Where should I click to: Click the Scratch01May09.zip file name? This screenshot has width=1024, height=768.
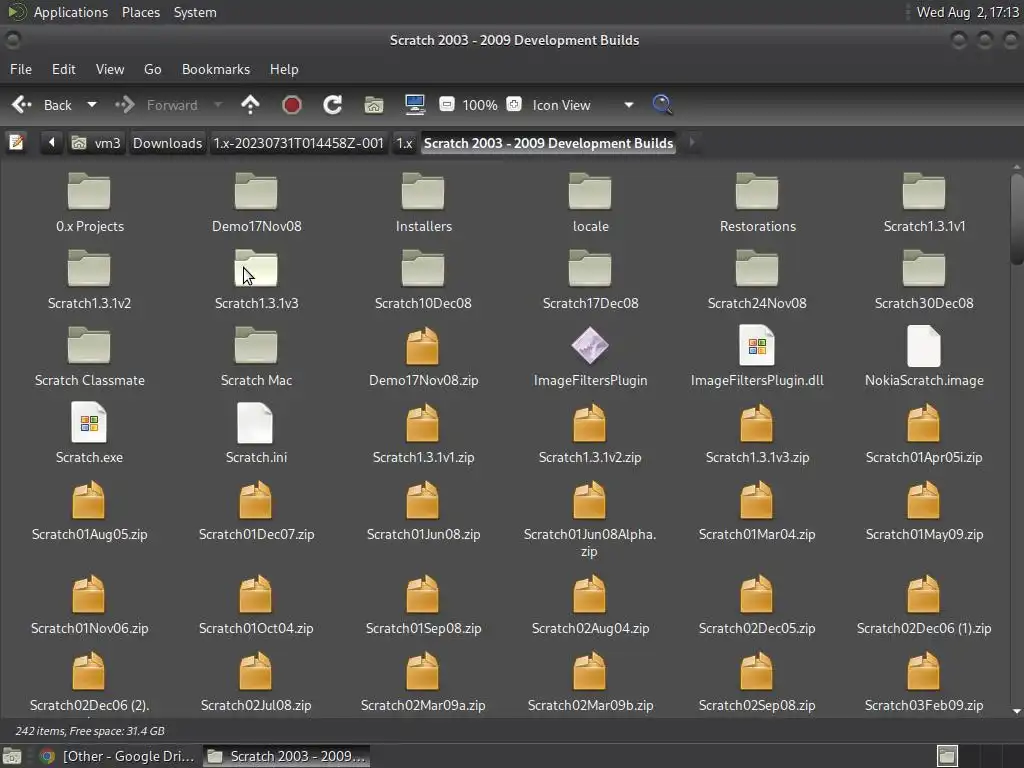point(924,534)
